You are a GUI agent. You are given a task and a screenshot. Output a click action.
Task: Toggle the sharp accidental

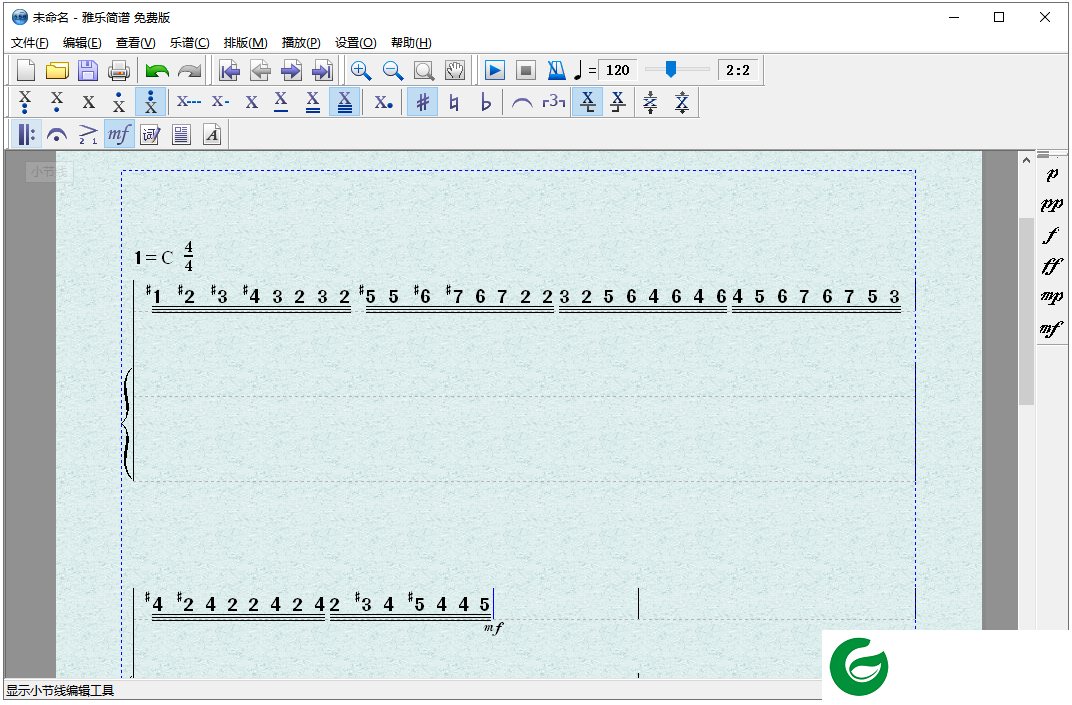pos(423,103)
